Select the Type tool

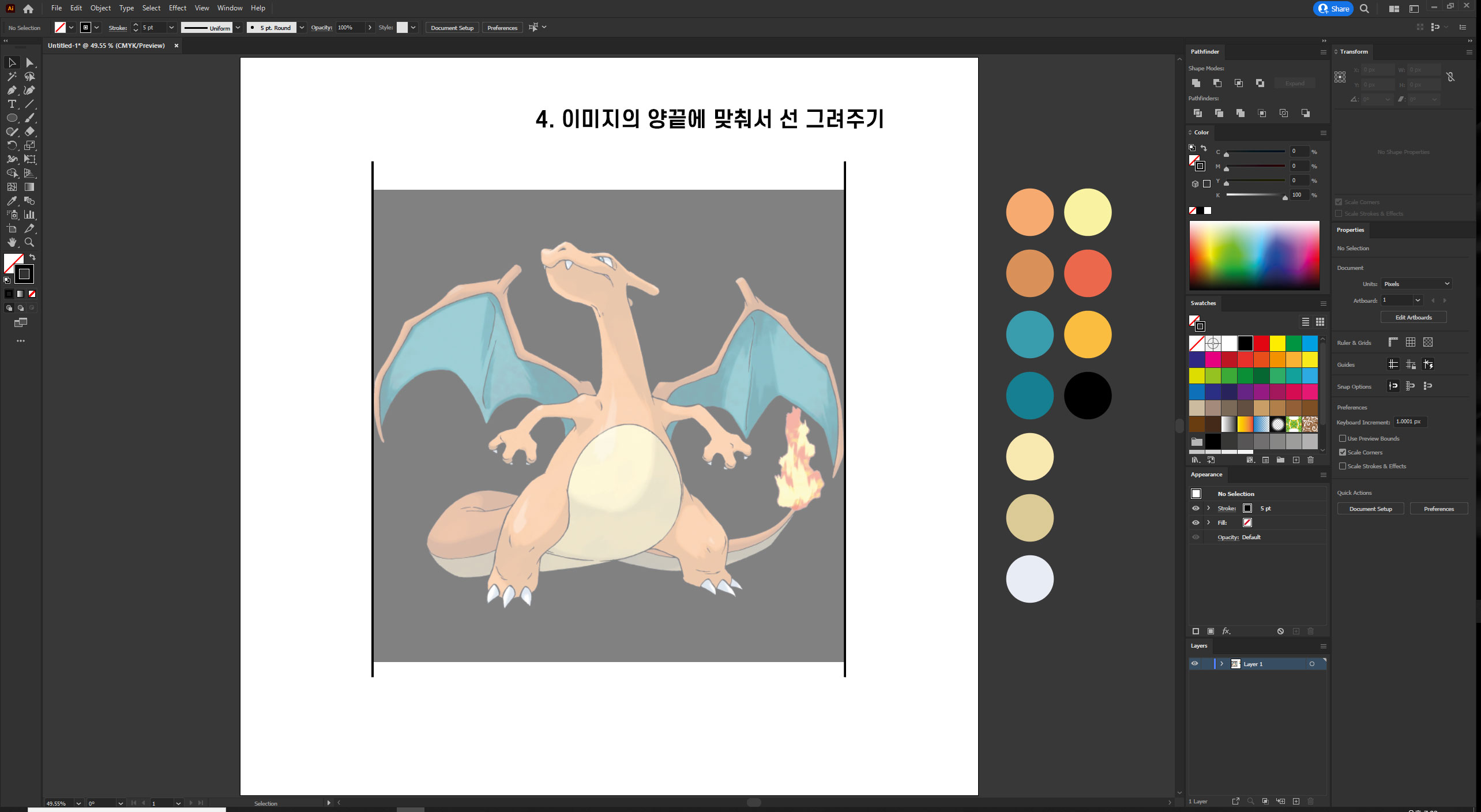[x=12, y=104]
